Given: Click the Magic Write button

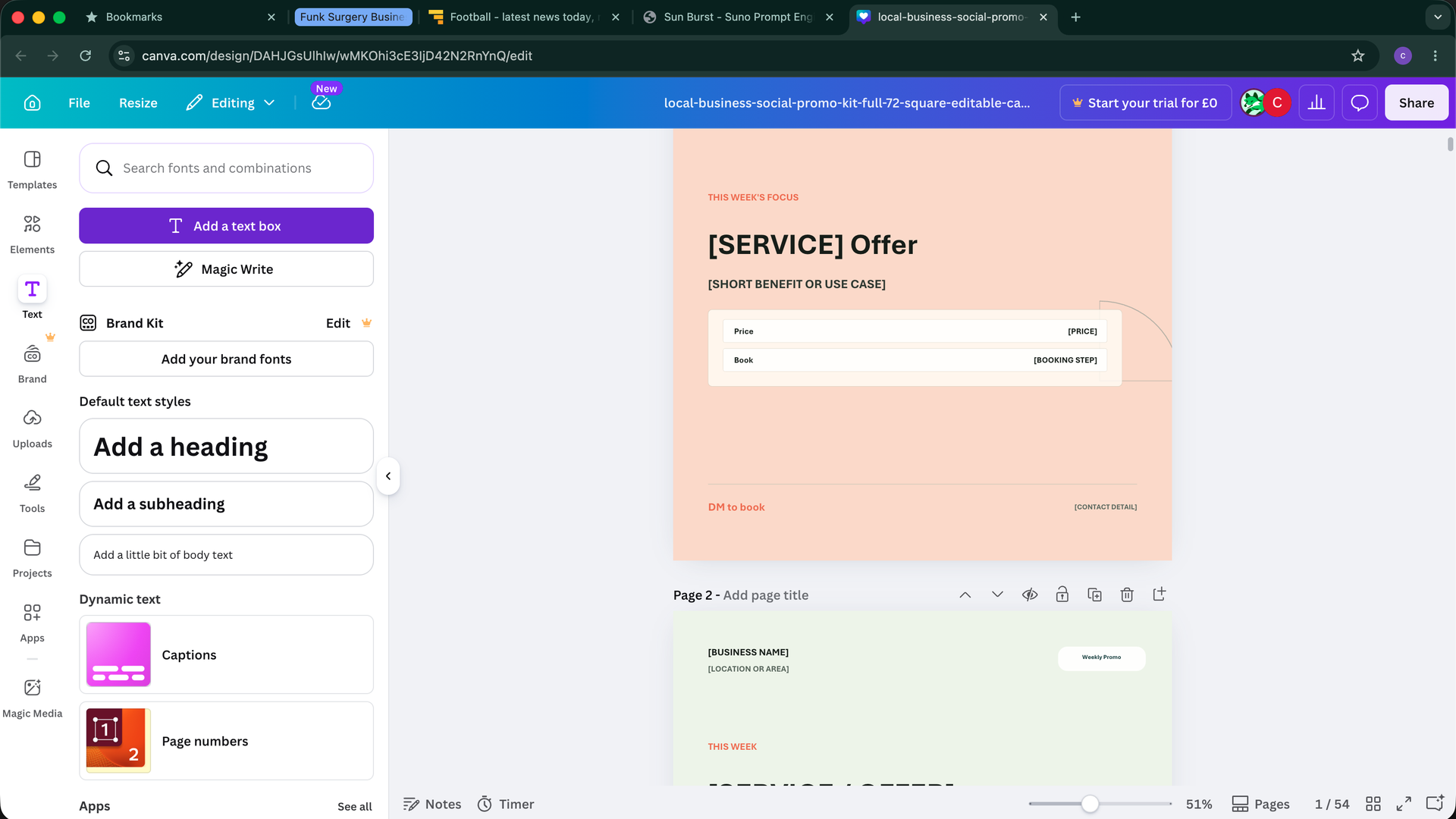Looking at the screenshot, I should tap(226, 269).
